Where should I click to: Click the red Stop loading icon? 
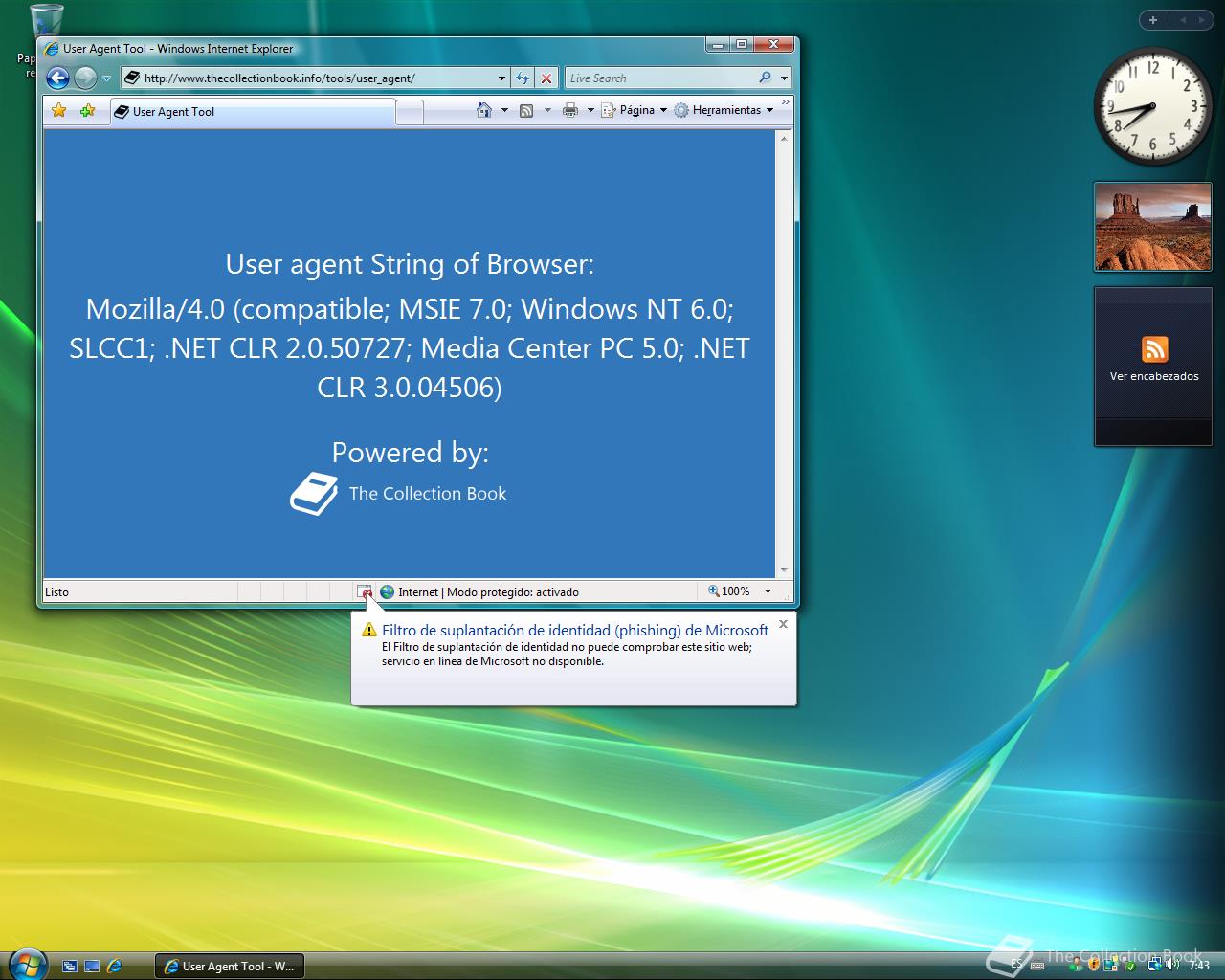pos(546,78)
